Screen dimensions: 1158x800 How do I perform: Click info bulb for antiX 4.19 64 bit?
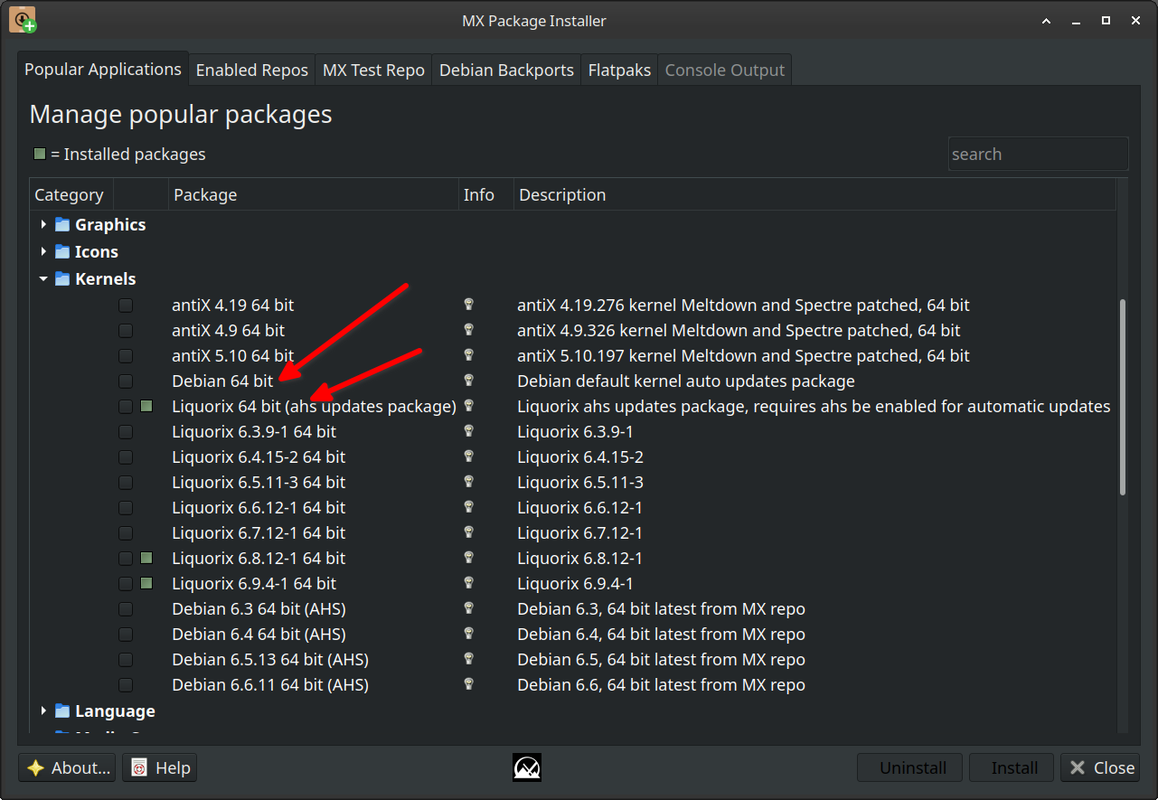point(468,304)
